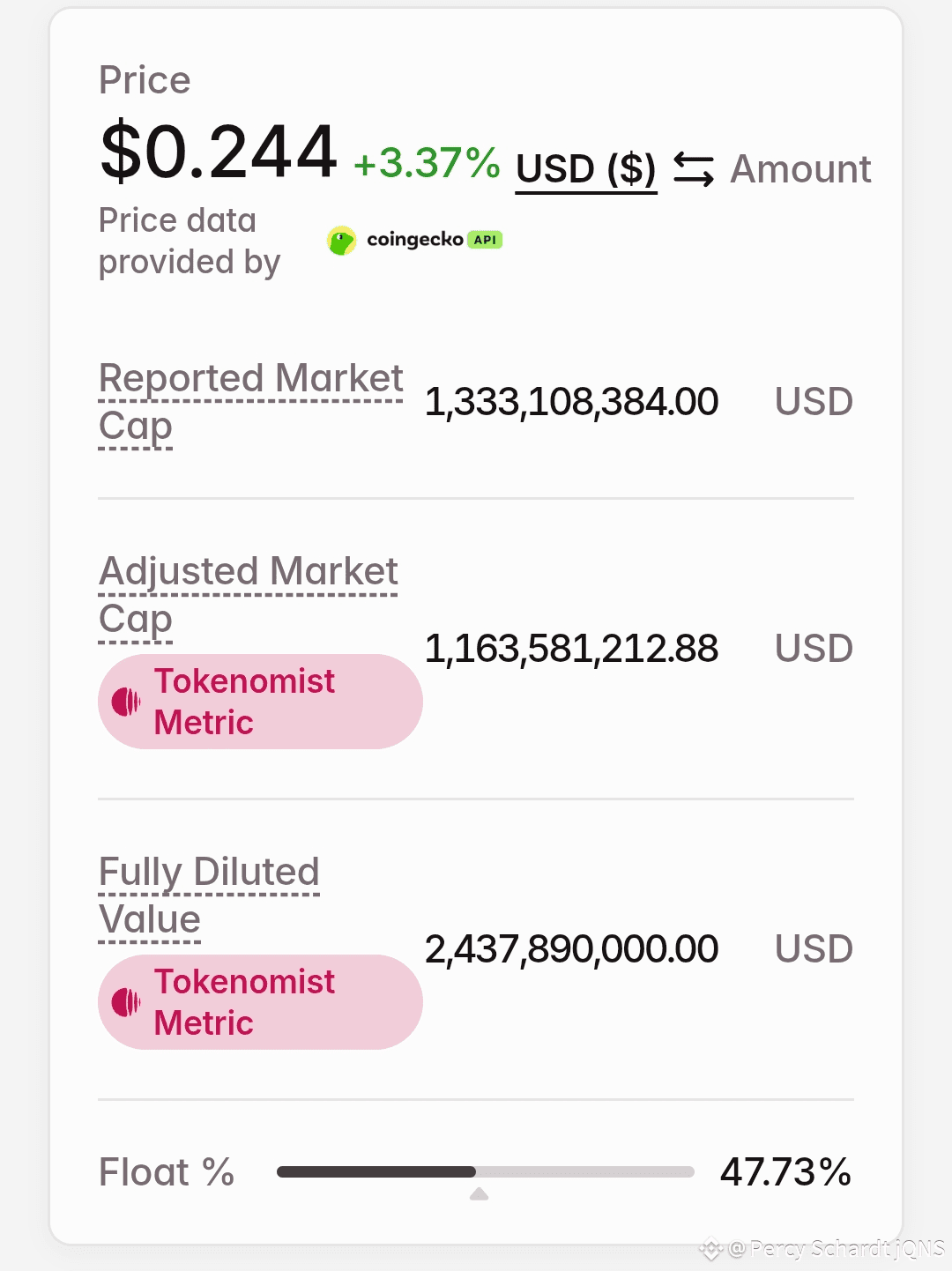Click the Float % progress bar
952x1271 pixels.
[485, 1171]
